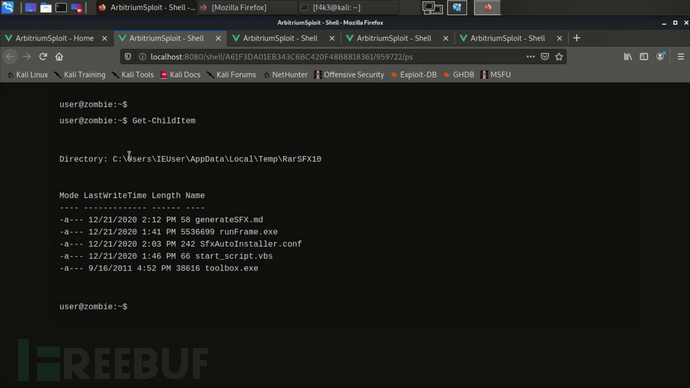Click the display settings tray icon

432,7
